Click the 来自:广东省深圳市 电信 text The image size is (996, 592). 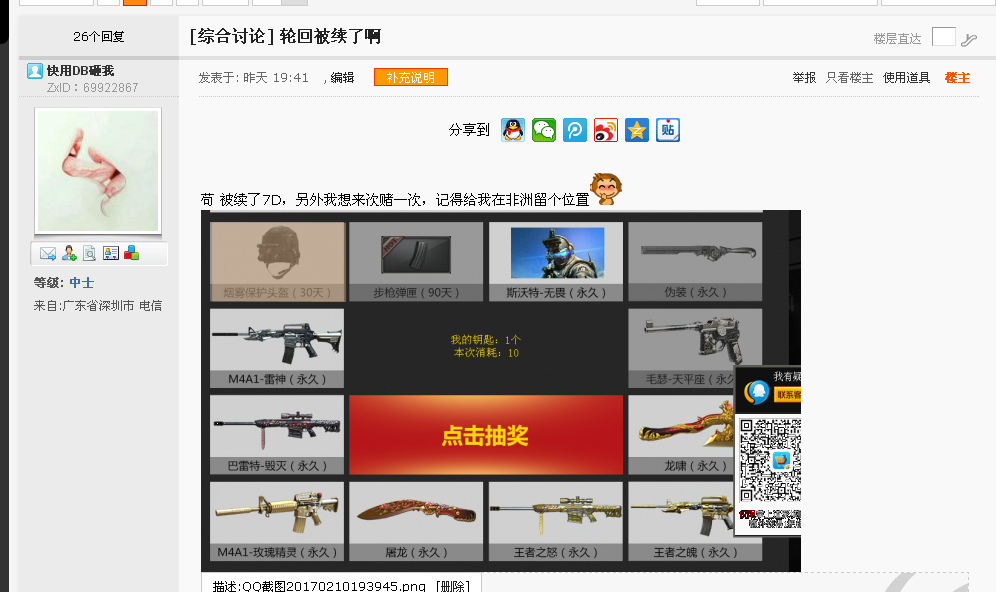pyautogui.click(x=98, y=306)
